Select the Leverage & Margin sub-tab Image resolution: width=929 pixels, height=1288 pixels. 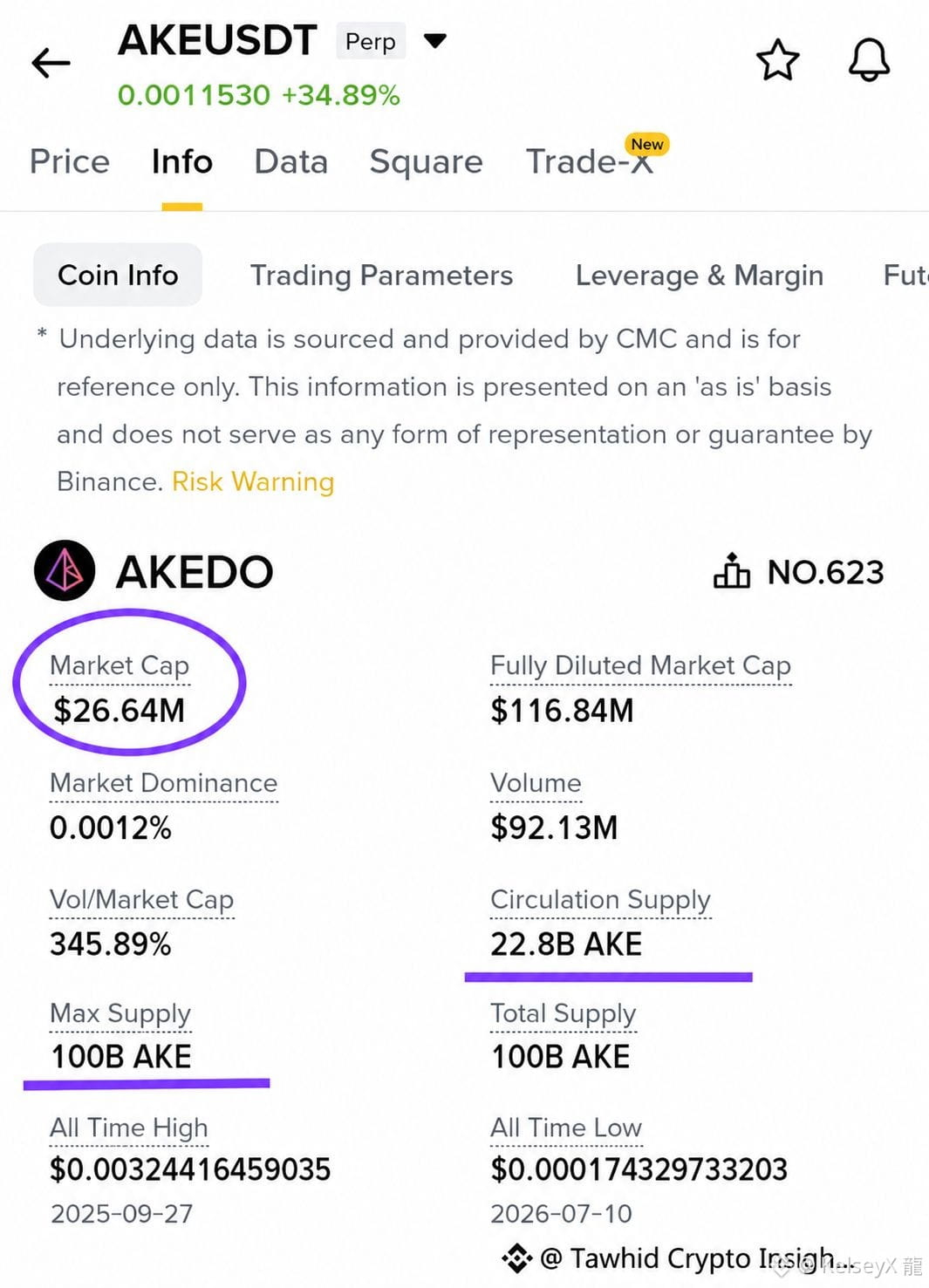700,276
